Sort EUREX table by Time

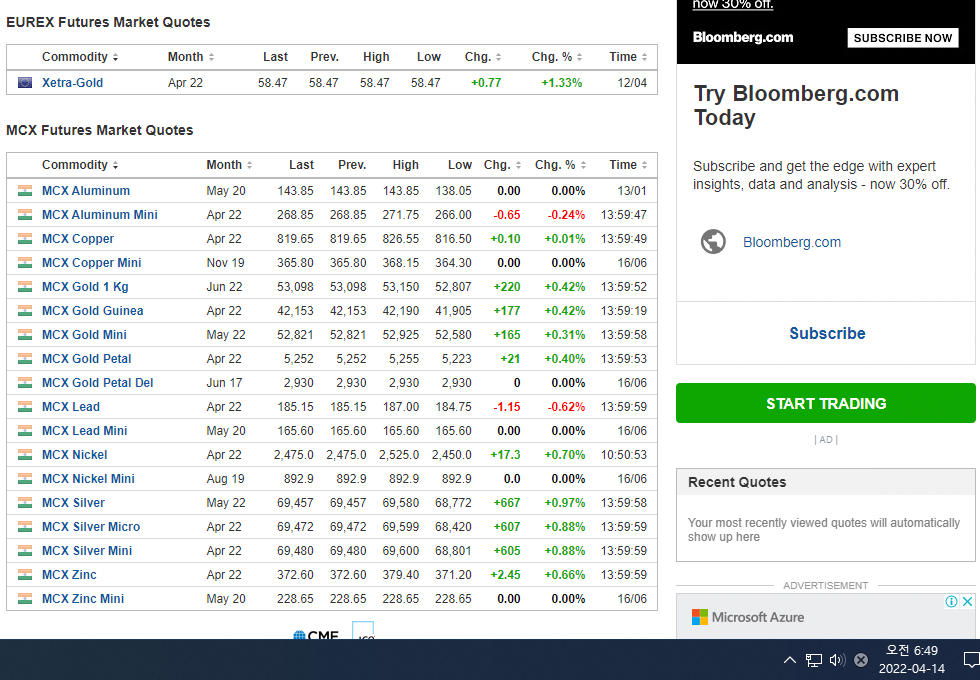628,57
